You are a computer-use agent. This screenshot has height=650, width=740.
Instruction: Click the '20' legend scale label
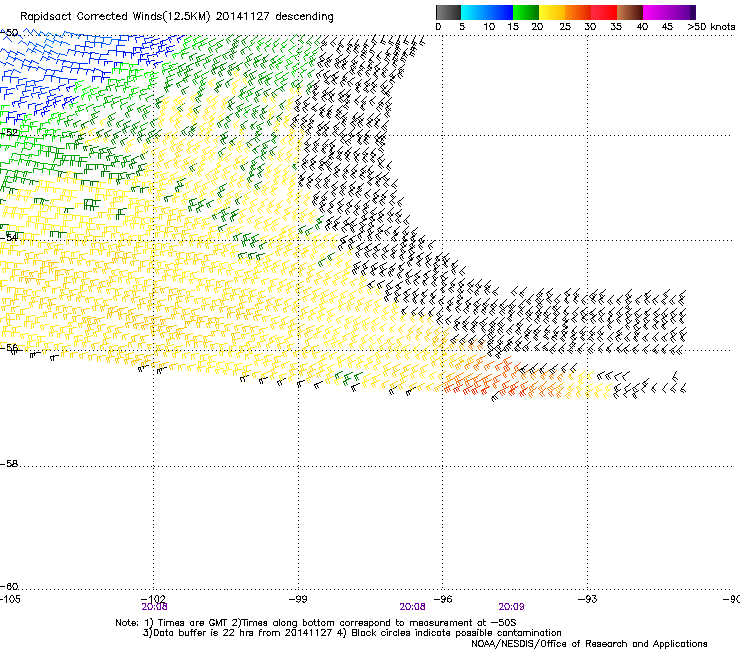[537, 27]
